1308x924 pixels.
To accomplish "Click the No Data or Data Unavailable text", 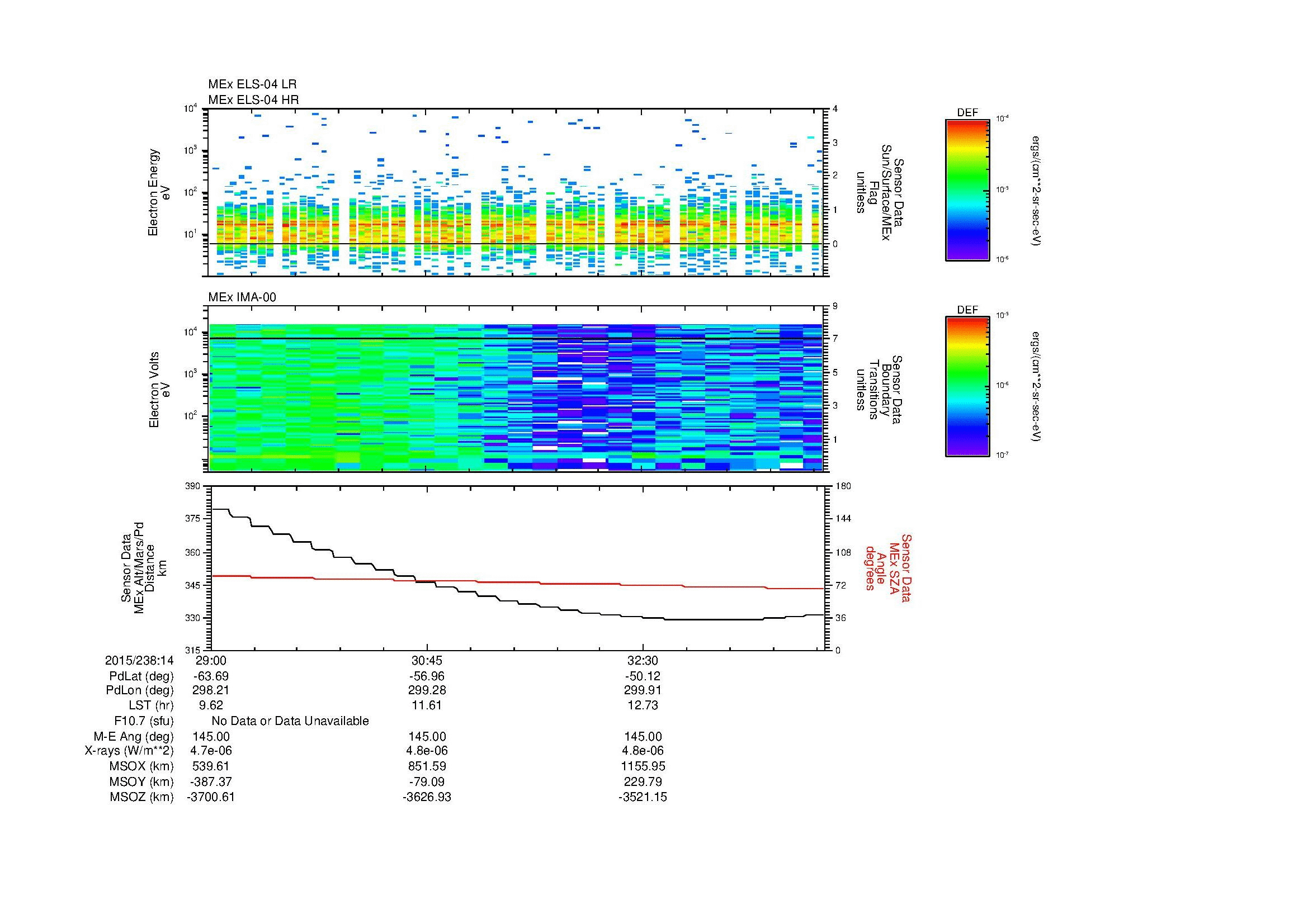I will pos(290,721).
